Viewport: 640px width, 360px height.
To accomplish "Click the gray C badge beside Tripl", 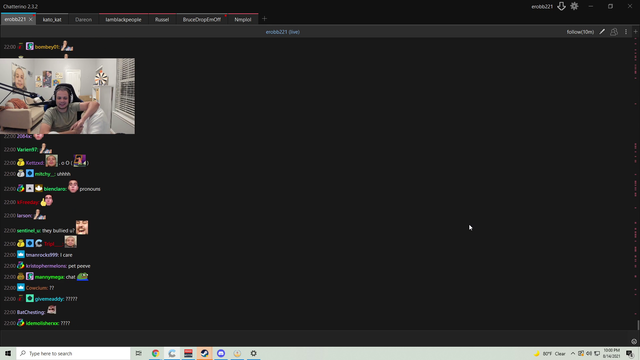I will tap(39, 243).
